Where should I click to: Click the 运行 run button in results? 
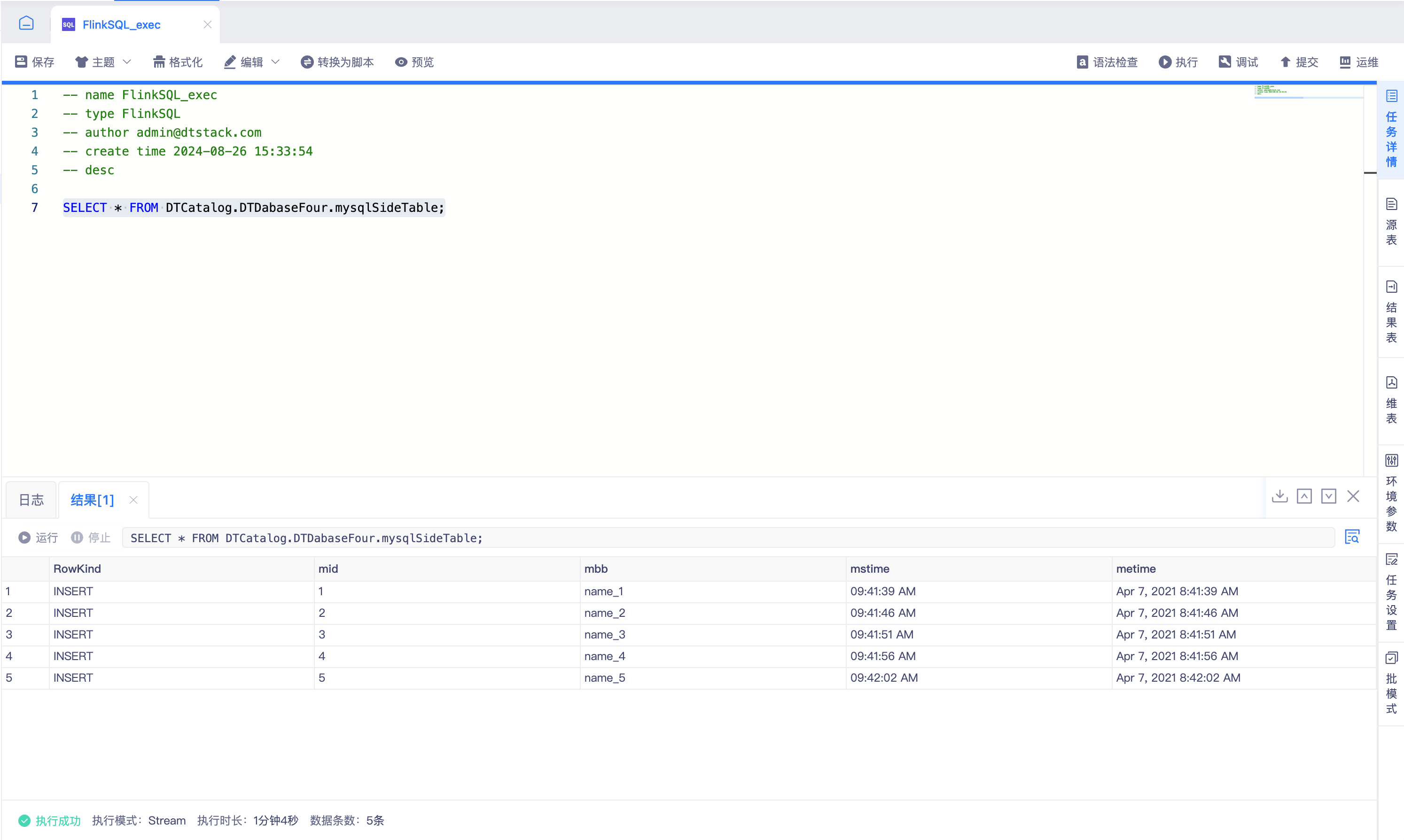point(38,537)
